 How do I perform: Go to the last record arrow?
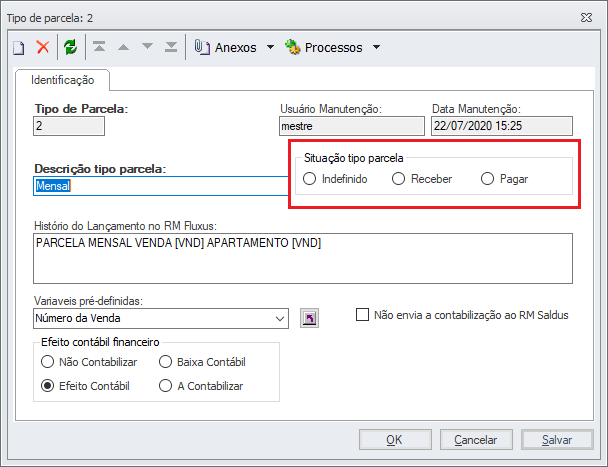[171, 47]
